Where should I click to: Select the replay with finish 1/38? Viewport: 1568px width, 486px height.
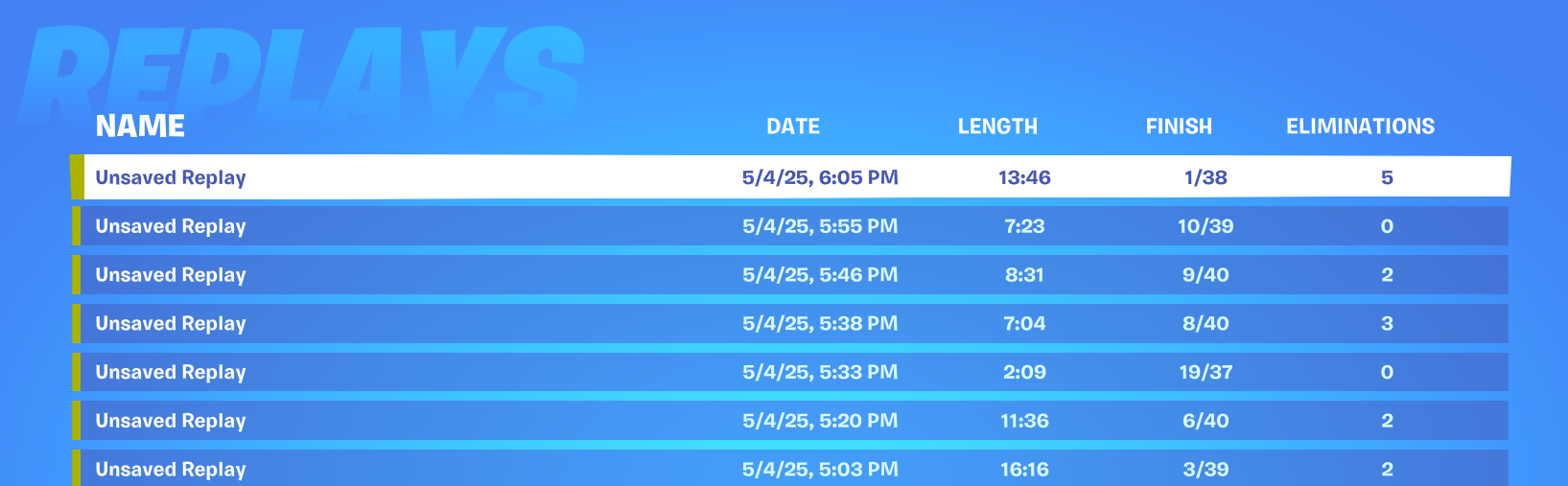[x=790, y=177]
